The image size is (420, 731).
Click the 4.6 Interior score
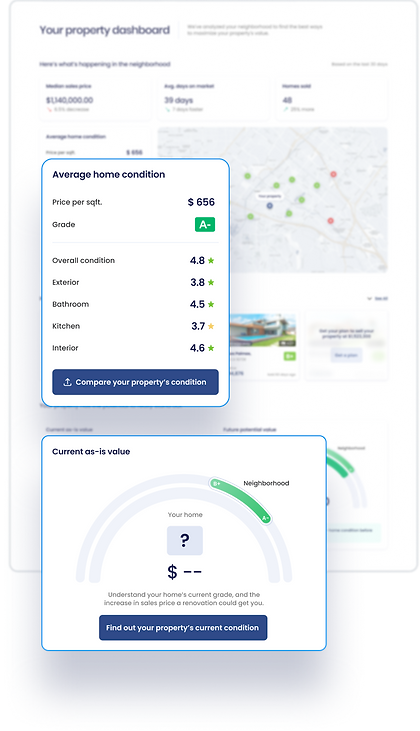197,348
